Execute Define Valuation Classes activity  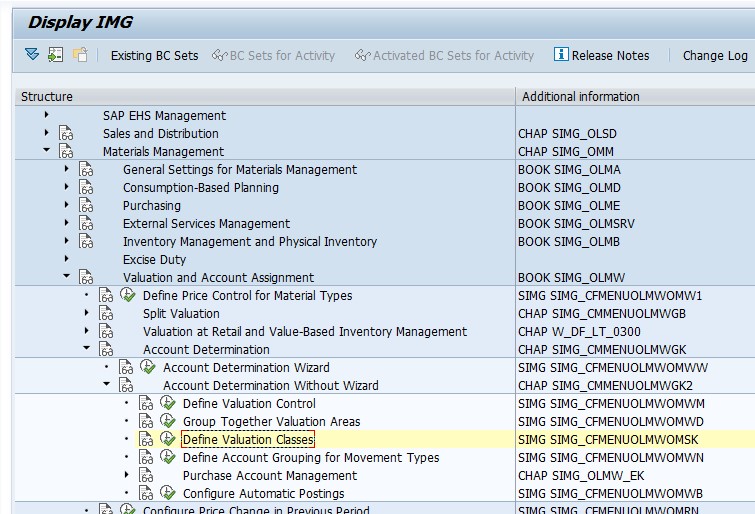coord(168,438)
